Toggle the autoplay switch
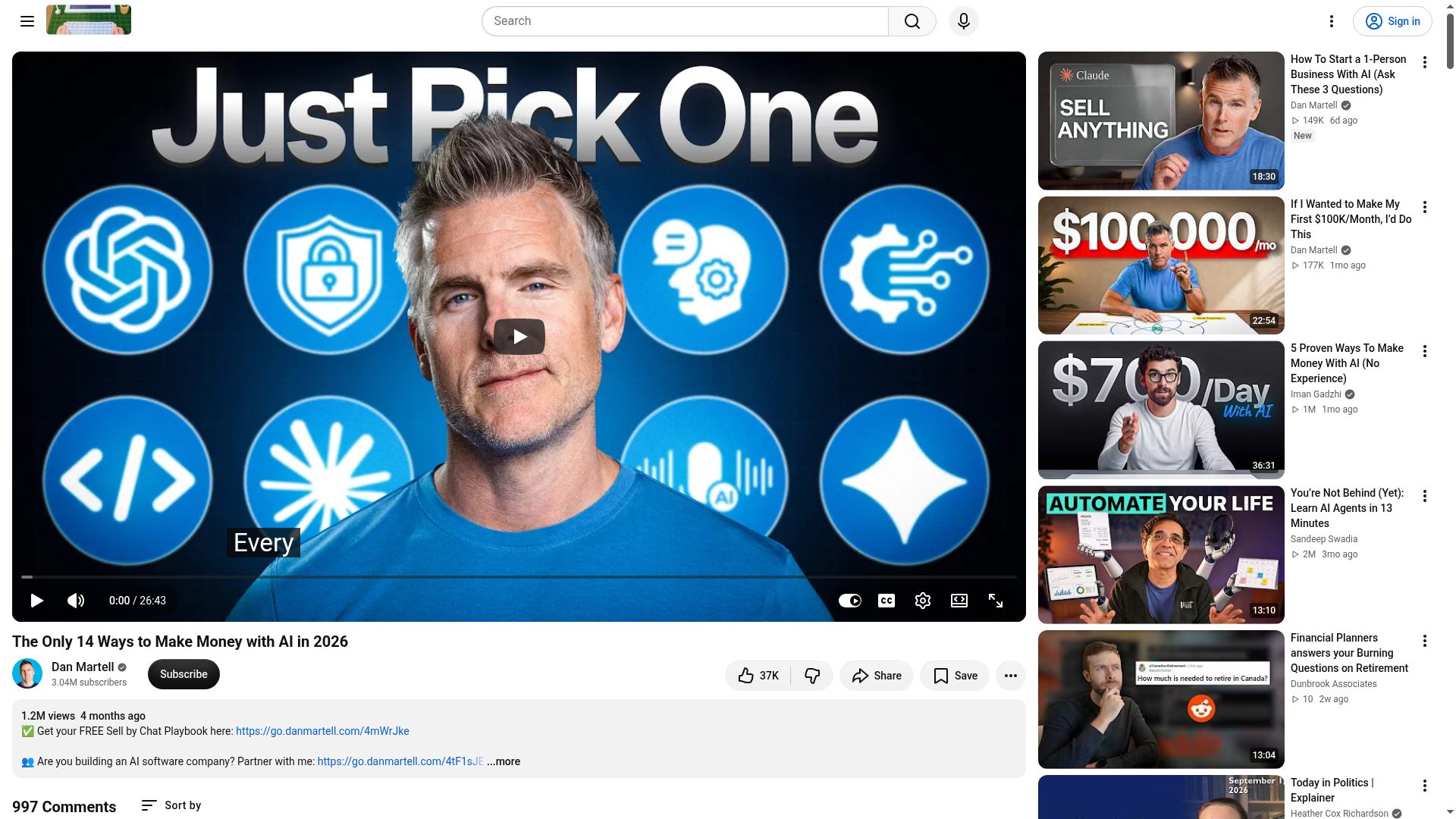1456x819 pixels. [x=850, y=601]
